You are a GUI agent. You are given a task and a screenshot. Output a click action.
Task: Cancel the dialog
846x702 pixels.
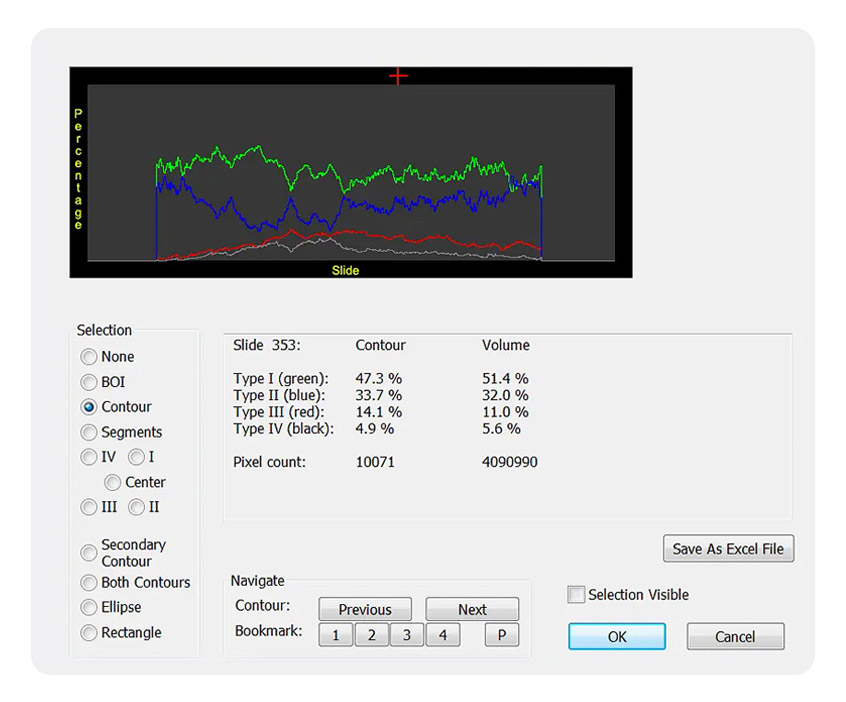(735, 637)
